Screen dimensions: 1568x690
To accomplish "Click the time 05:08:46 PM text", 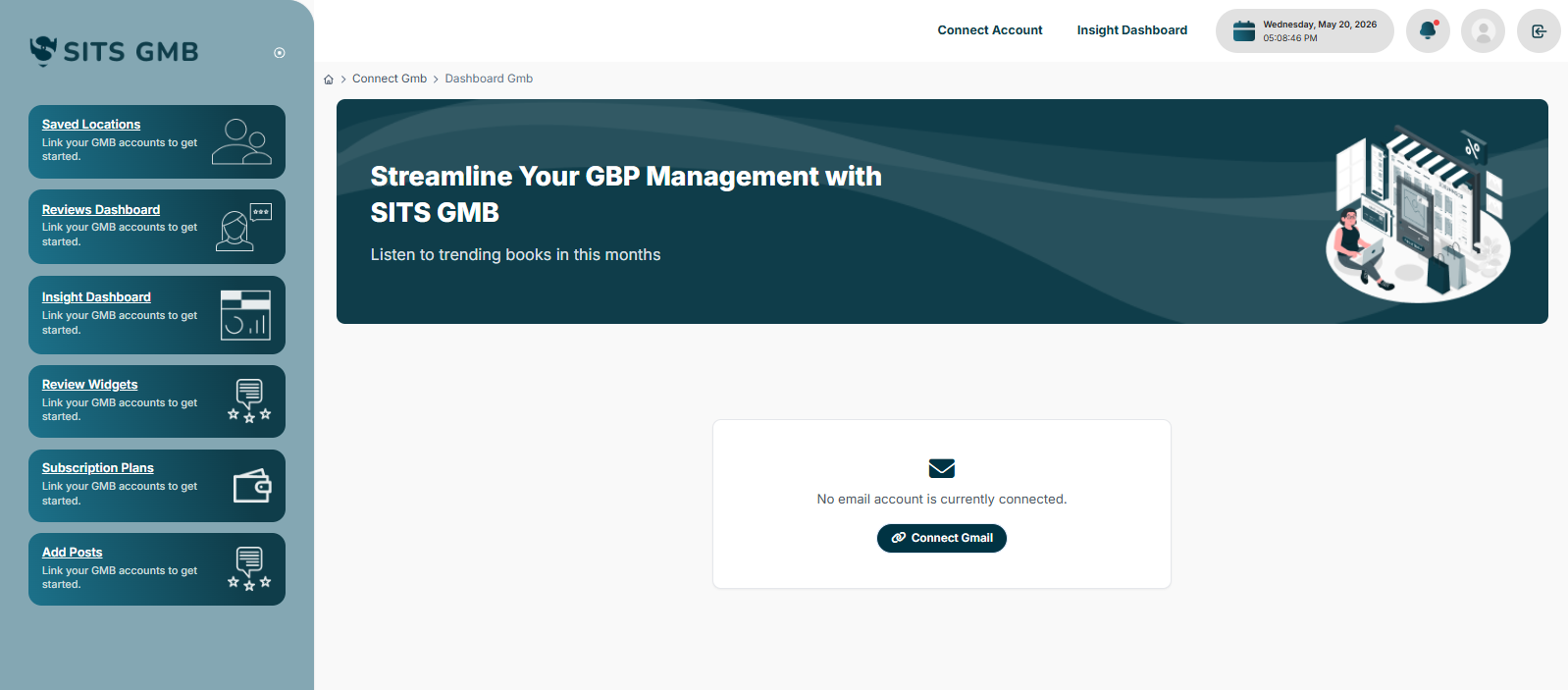I will tap(1290, 38).
